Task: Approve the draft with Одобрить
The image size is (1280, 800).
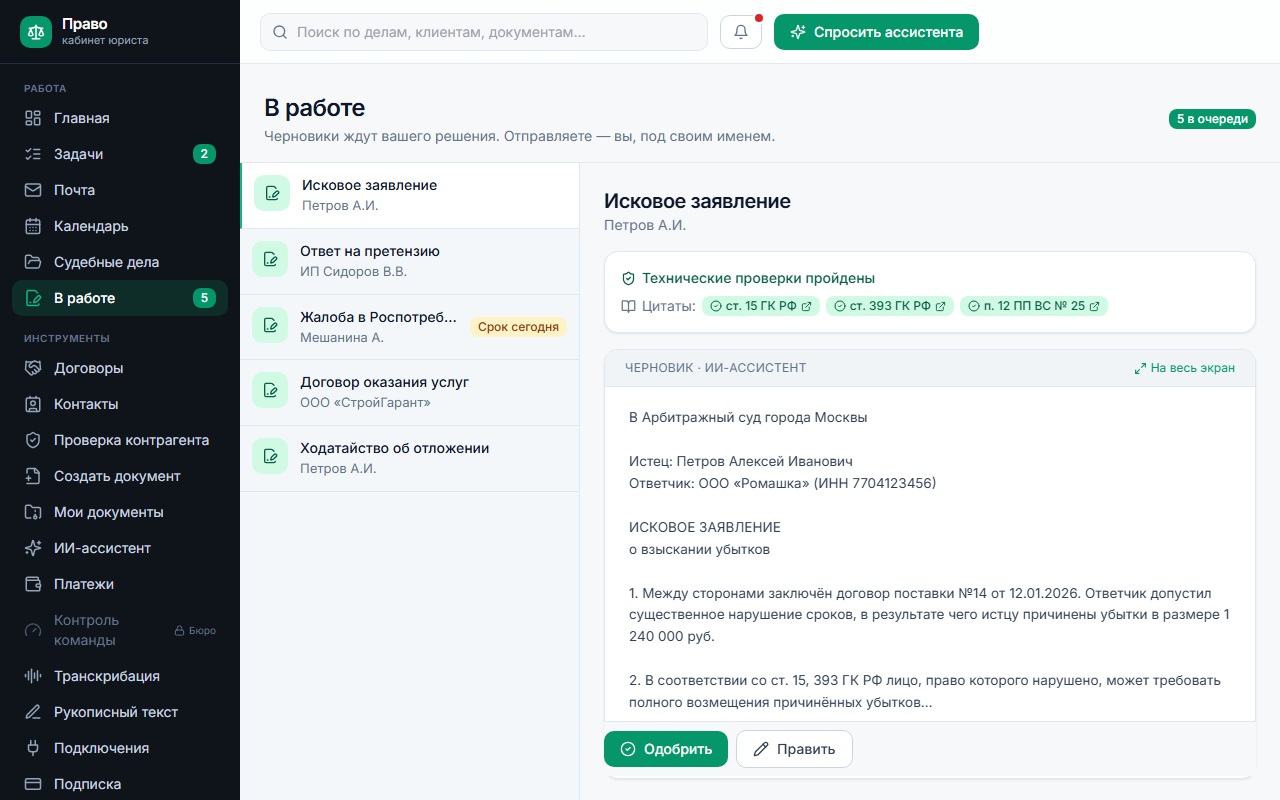Action: (x=666, y=749)
